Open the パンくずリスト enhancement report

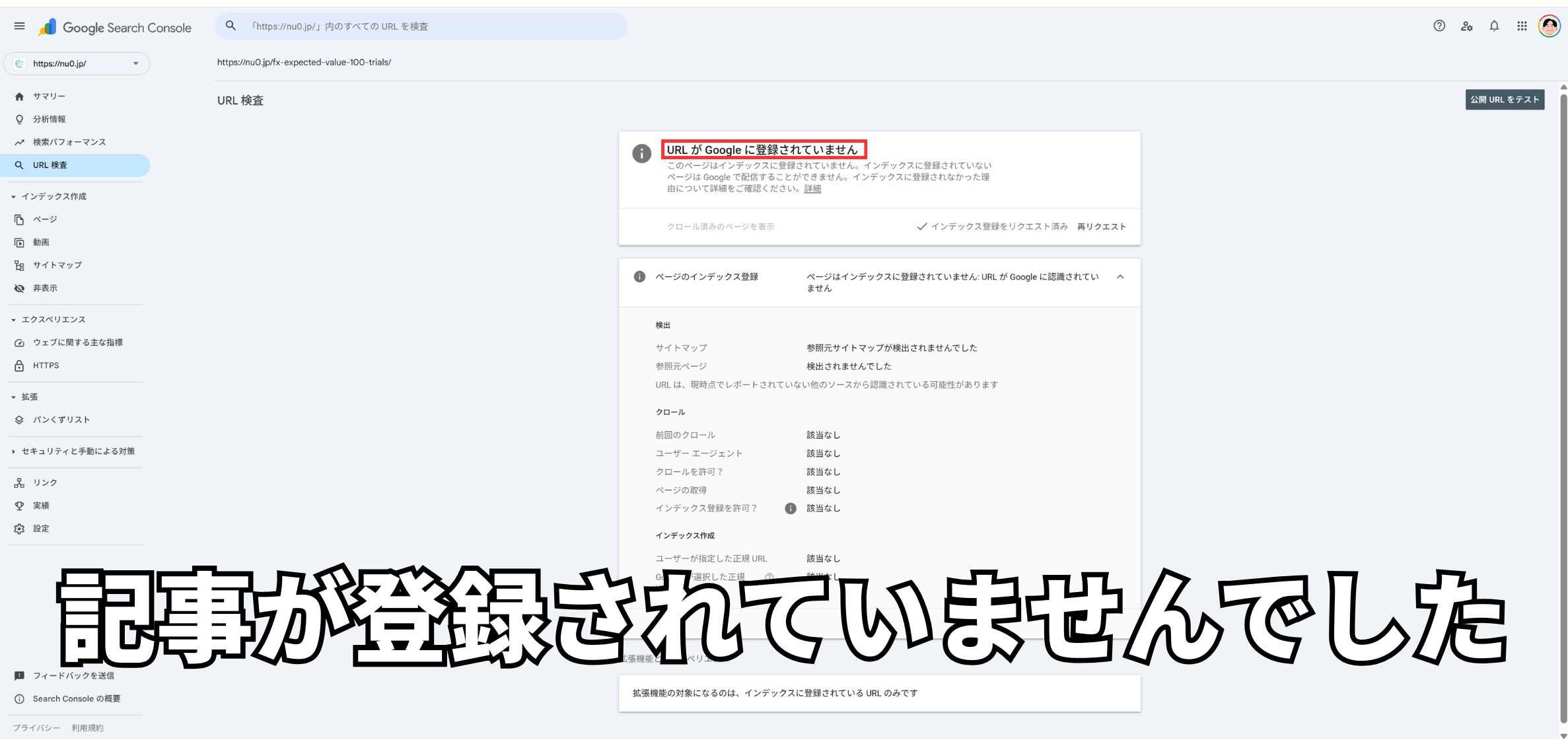pyautogui.click(x=61, y=419)
